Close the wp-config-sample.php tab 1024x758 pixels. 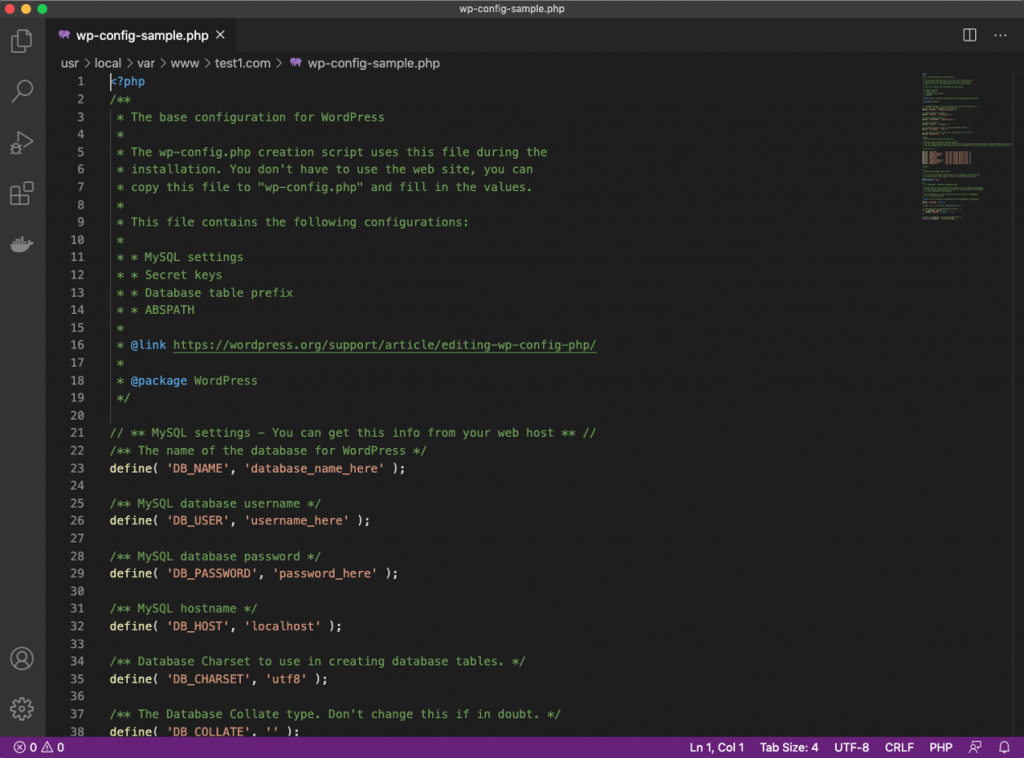pos(221,35)
